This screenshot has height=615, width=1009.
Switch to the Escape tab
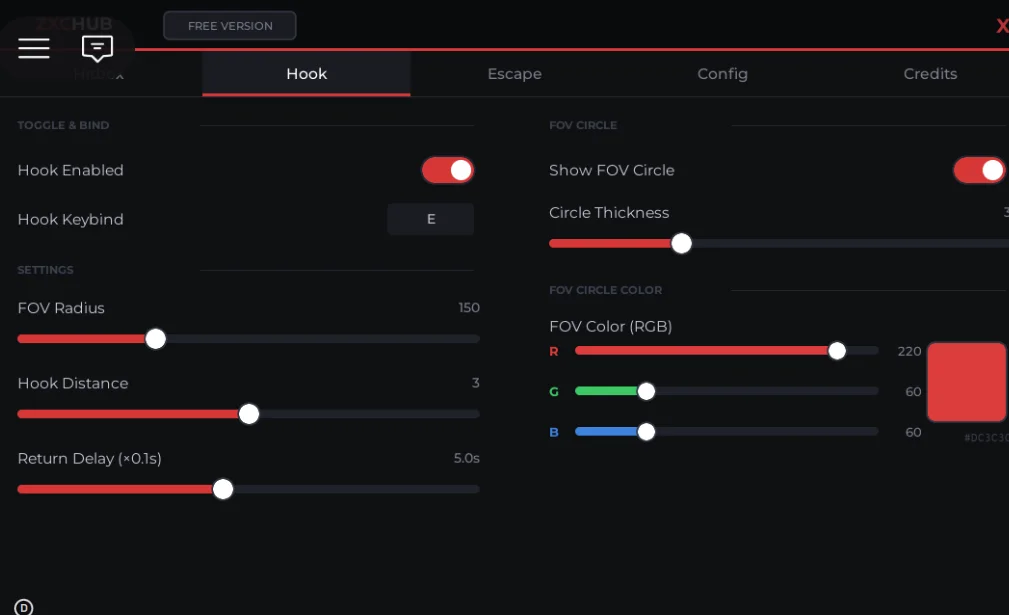pyautogui.click(x=514, y=74)
